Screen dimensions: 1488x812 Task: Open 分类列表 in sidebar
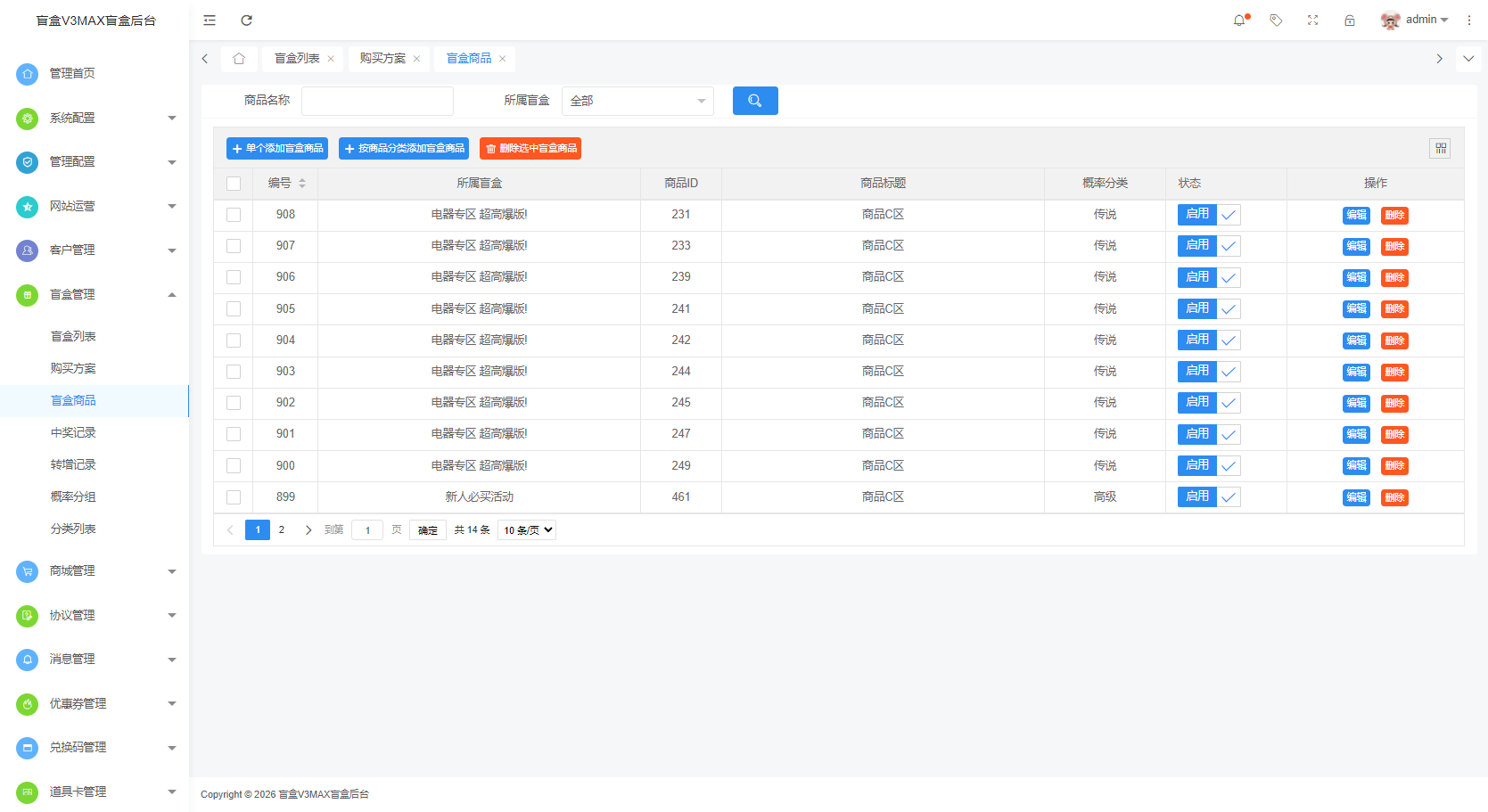pyautogui.click(x=73, y=529)
